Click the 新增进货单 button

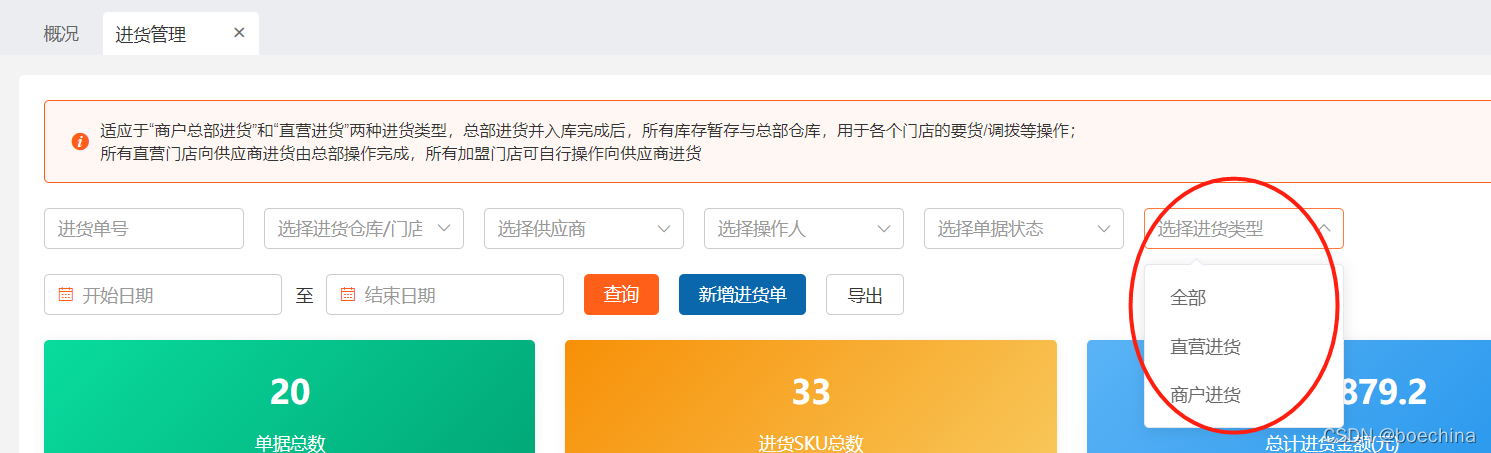click(742, 294)
